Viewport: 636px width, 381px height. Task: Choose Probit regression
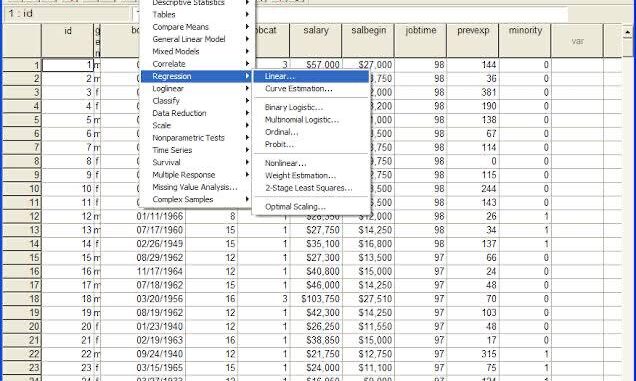point(311,144)
